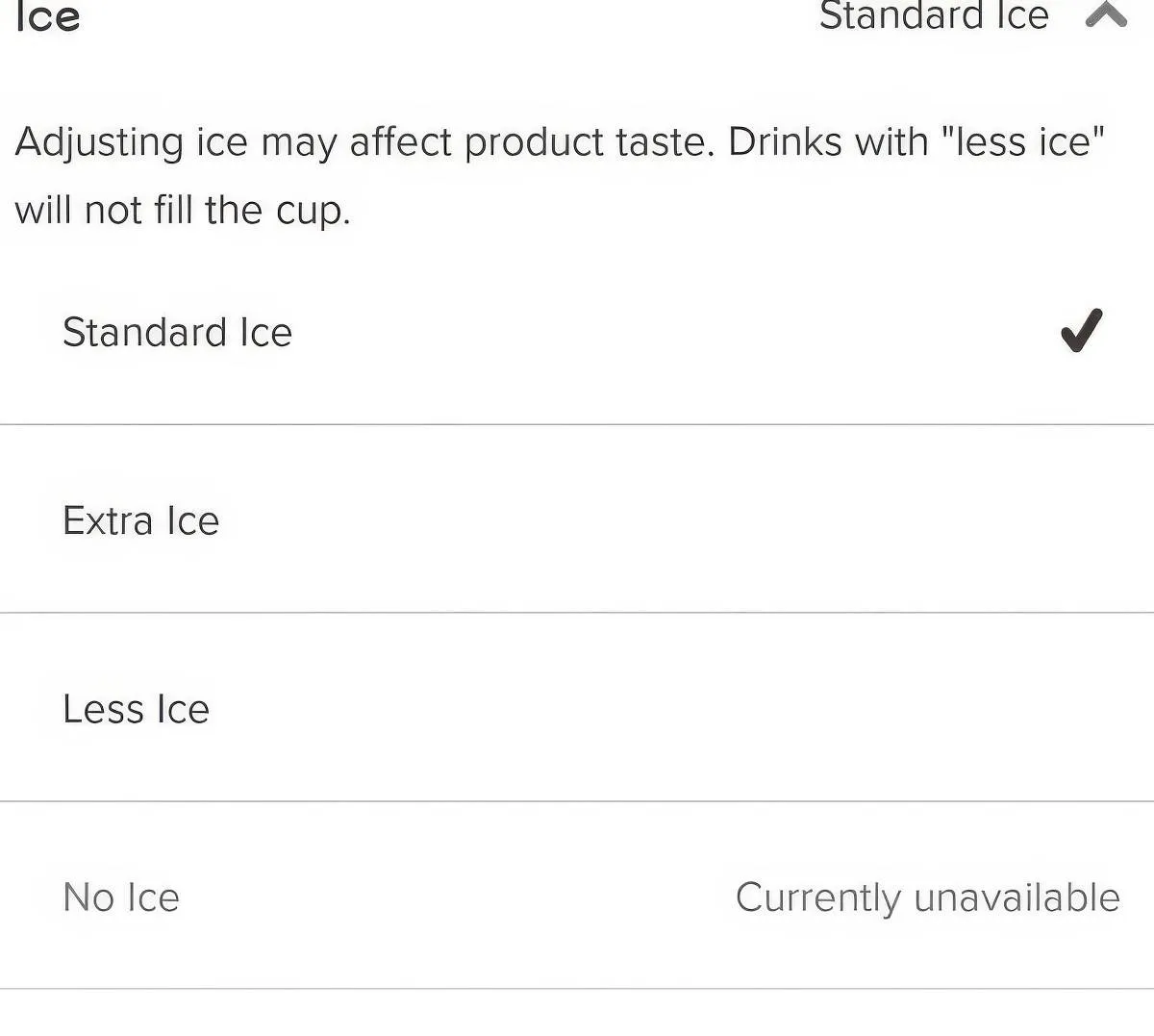This screenshot has height=1036, width=1154.
Task: Select the Less Ice option
Action: point(136,710)
